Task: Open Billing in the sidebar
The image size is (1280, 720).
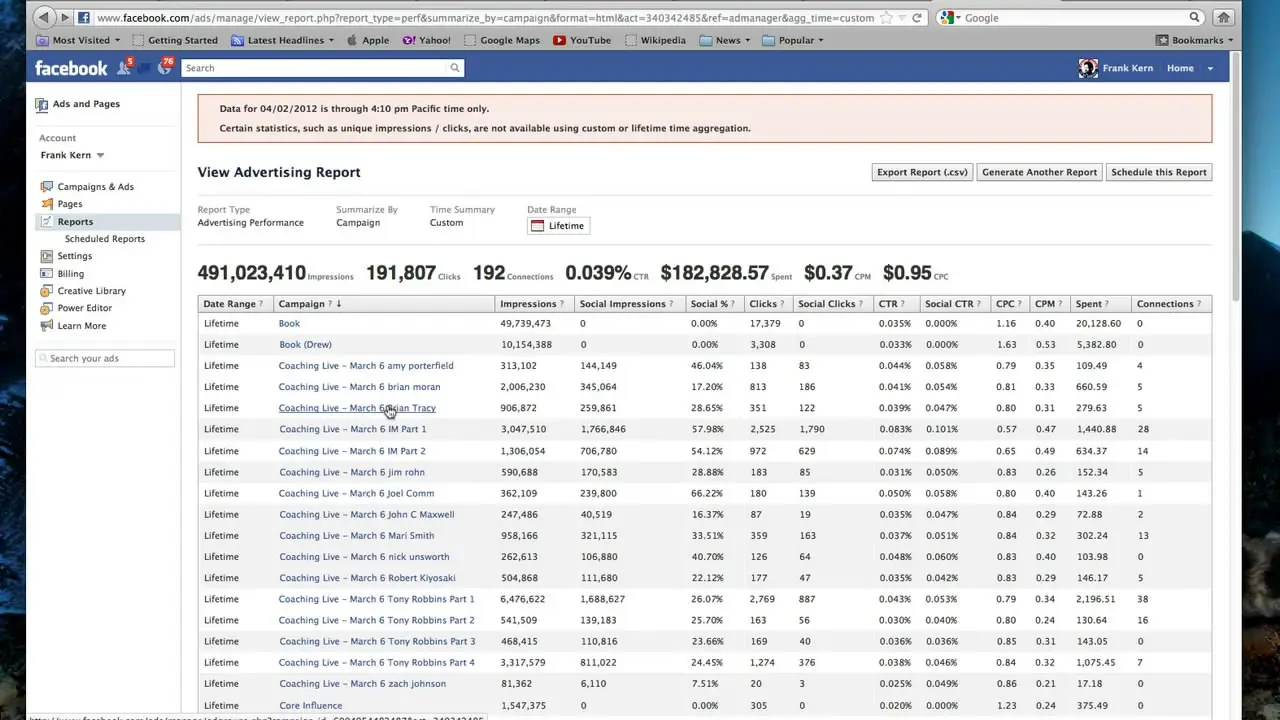Action: (70, 274)
